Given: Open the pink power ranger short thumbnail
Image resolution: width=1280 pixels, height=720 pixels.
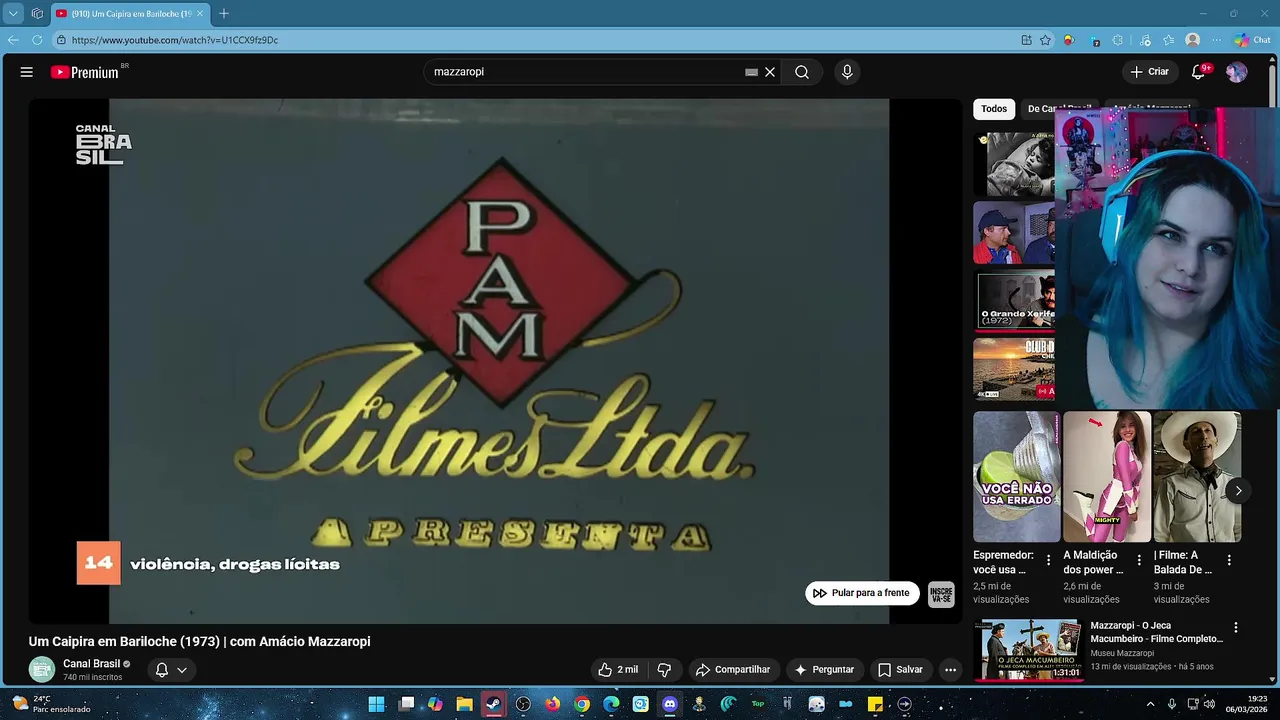Looking at the screenshot, I should pos(1107,477).
